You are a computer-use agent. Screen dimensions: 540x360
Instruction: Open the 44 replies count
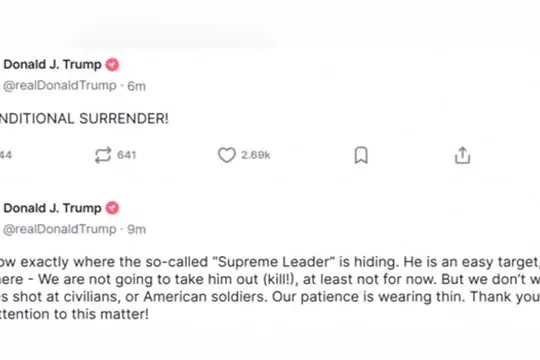pyautogui.click(x=6, y=155)
